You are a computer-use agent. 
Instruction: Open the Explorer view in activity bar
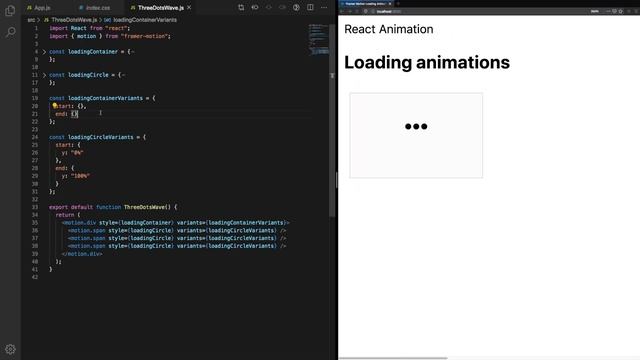pyautogui.click(x=10, y=10)
